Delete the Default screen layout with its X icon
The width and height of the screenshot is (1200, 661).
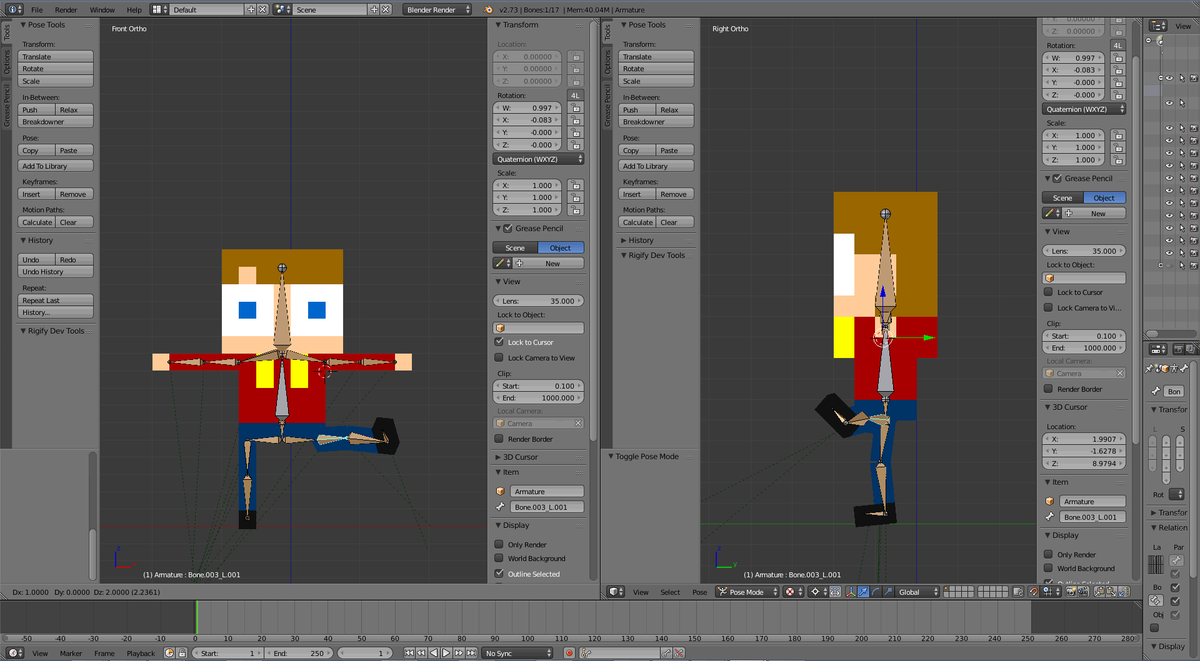click(263, 9)
